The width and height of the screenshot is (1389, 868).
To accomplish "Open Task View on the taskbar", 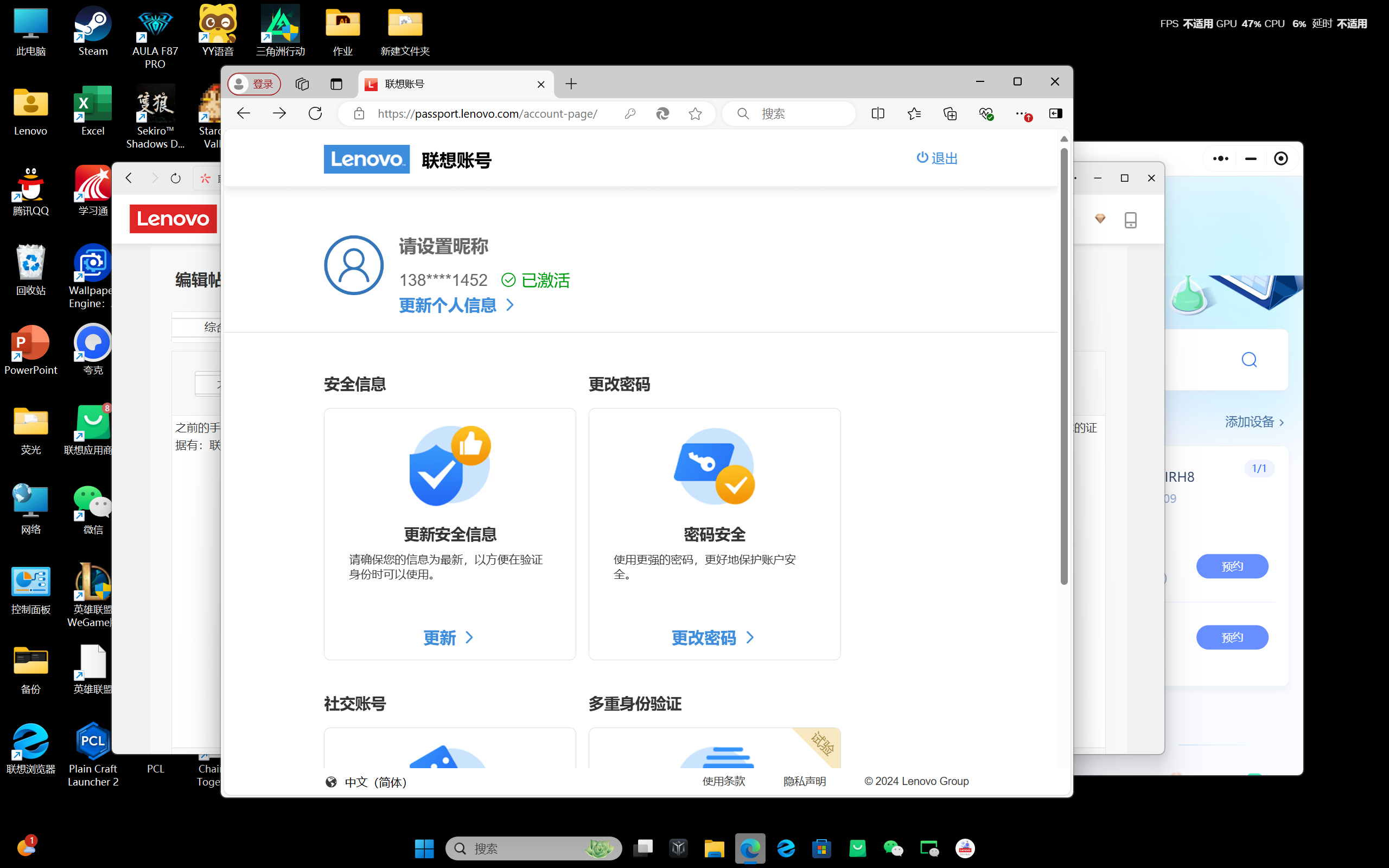I will click(643, 848).
